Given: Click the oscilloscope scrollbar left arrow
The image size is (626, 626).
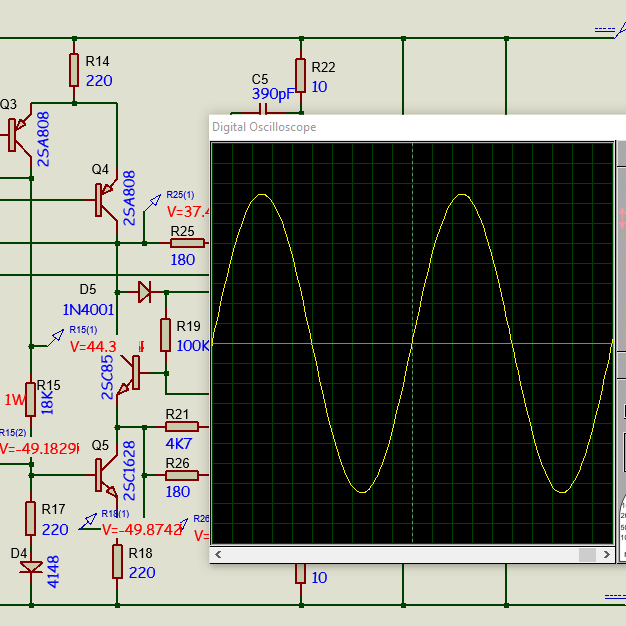Looking at the screenshot, I should (x=218, y=555).
